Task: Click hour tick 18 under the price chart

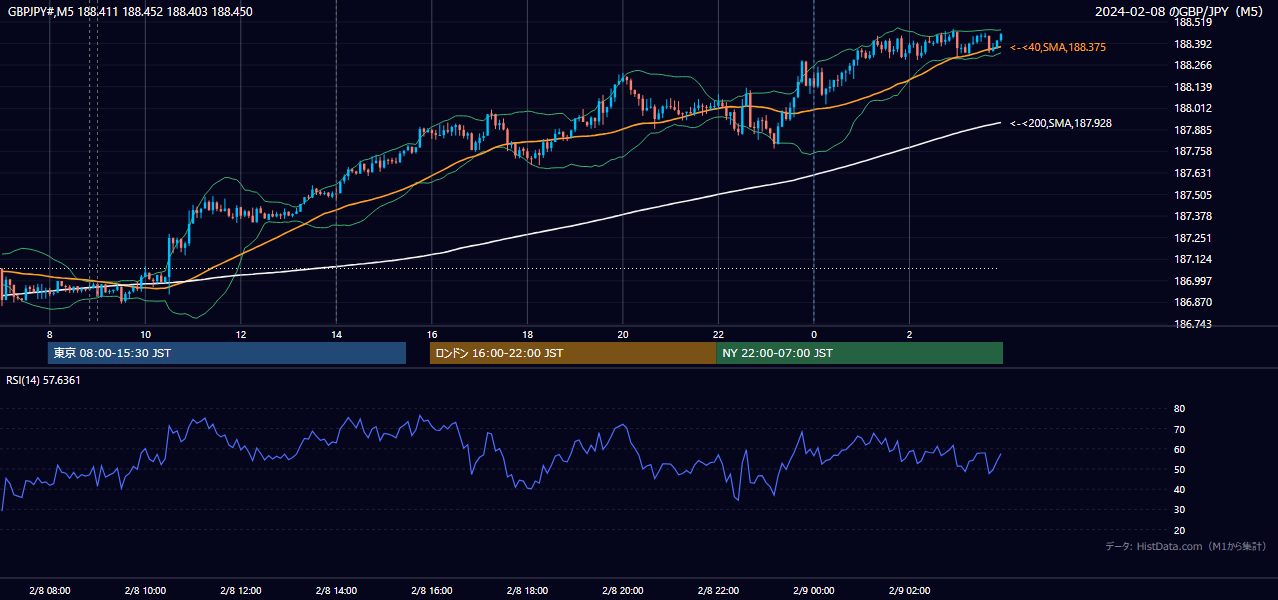Action: [x=527, y=334]
